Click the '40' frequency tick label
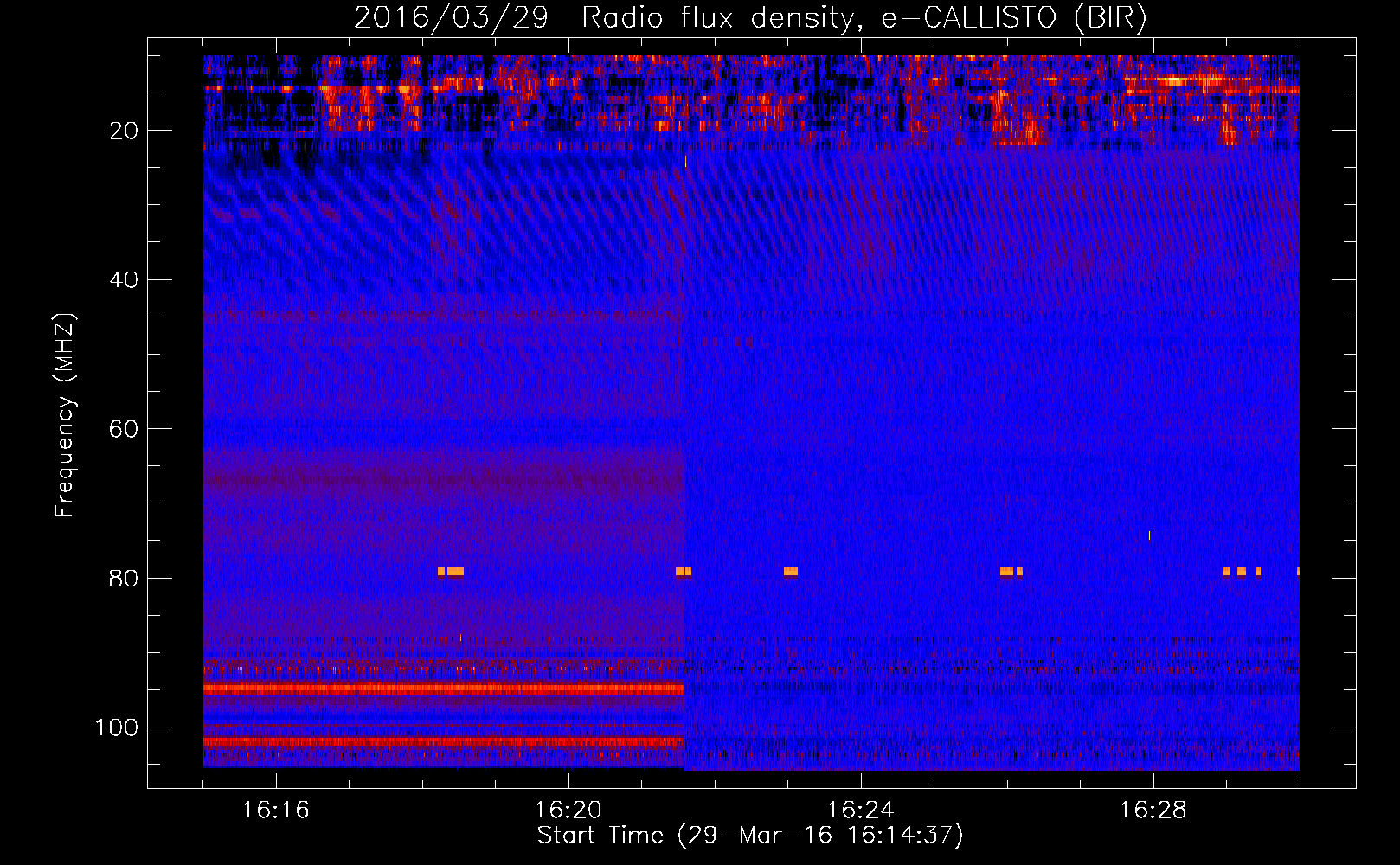 125,280
